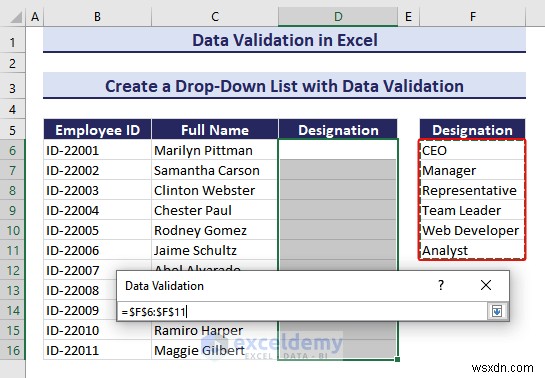The image size is (545, 378).
Task: Click the Select All corner triangle
Action: click(x=16, y=17)
